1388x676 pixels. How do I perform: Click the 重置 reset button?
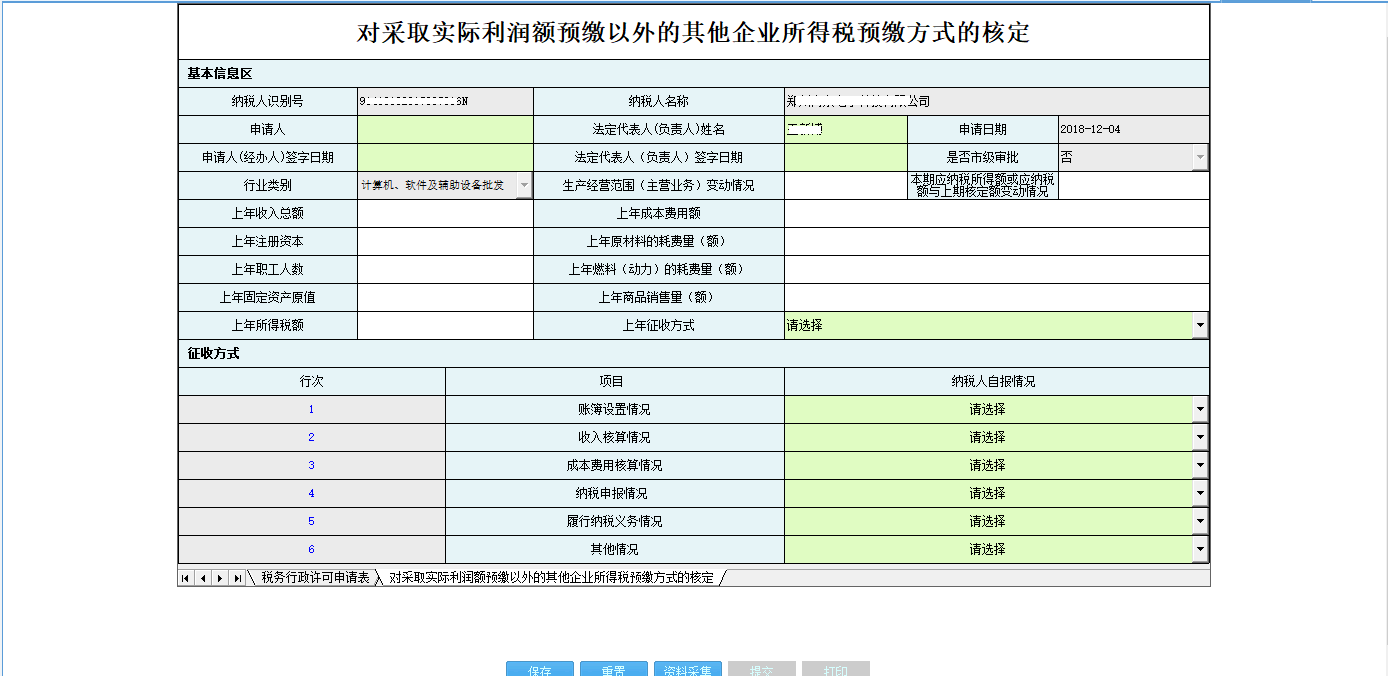(x=613, y=670)
